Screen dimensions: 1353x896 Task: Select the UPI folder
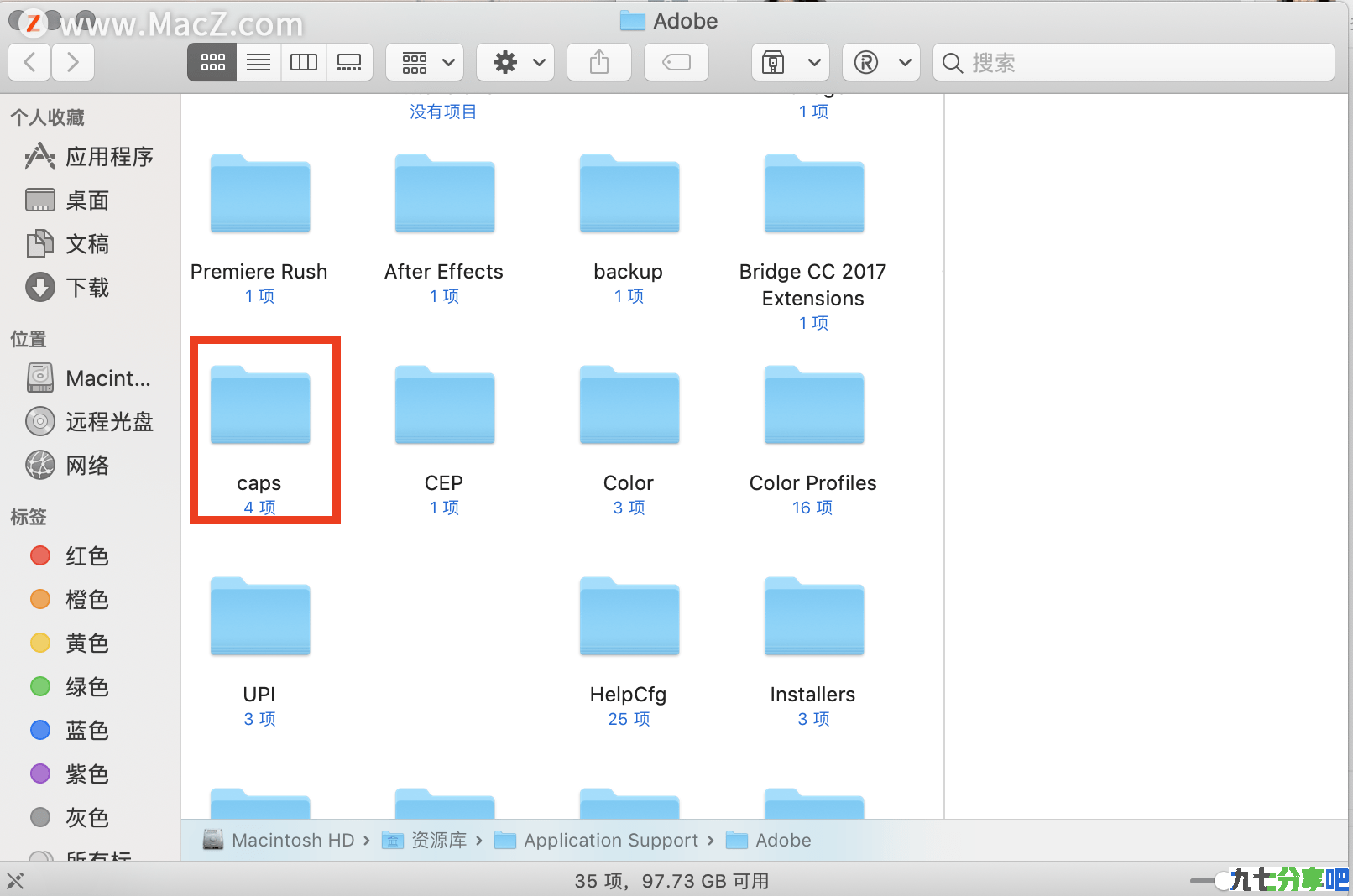pyautogui.click(x=260, y=617)
